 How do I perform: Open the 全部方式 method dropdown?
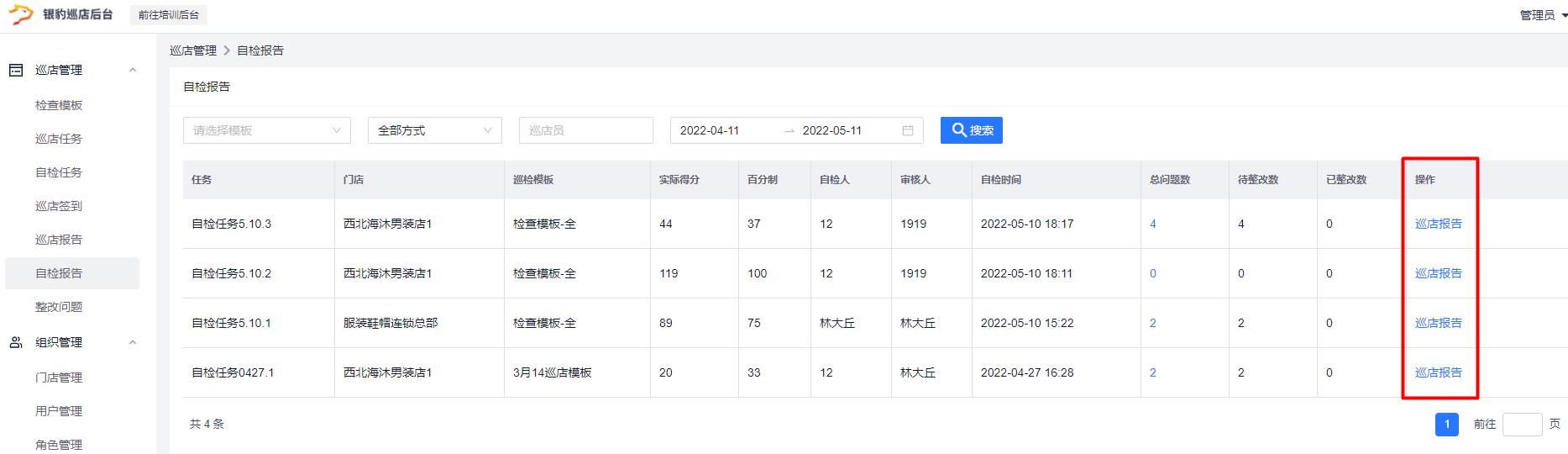click(x=434, y=130)
